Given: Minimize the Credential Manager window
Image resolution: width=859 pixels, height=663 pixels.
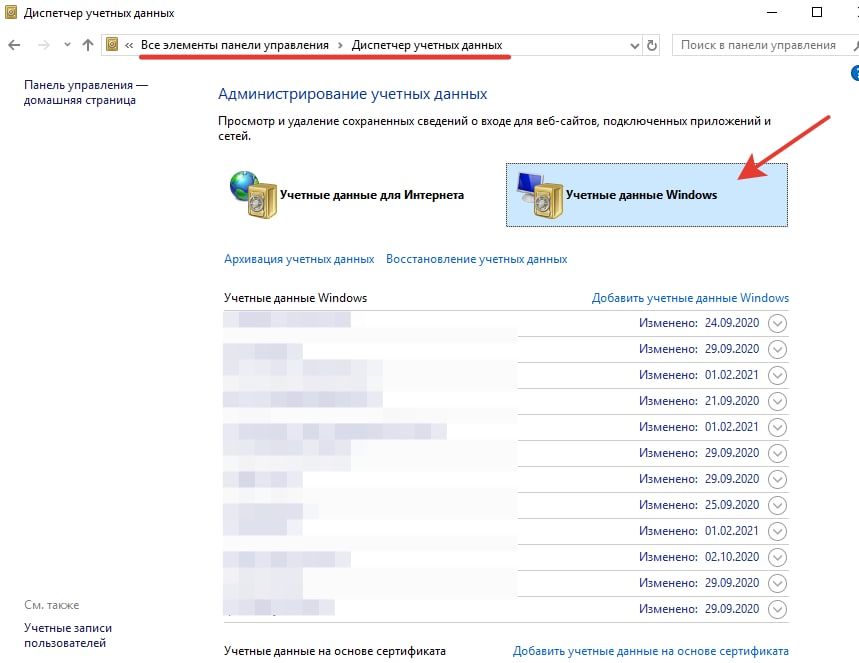Looking at the screenshot, I should click(x=772, y=12).
